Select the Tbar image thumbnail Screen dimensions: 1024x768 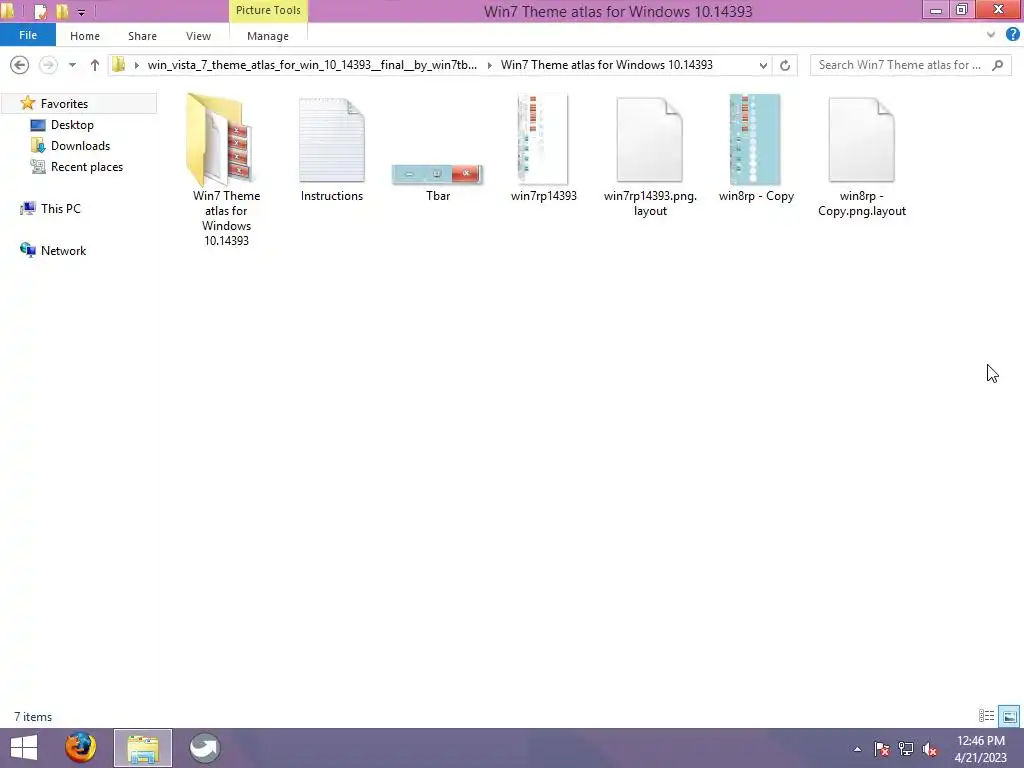[x=437, y=174]
